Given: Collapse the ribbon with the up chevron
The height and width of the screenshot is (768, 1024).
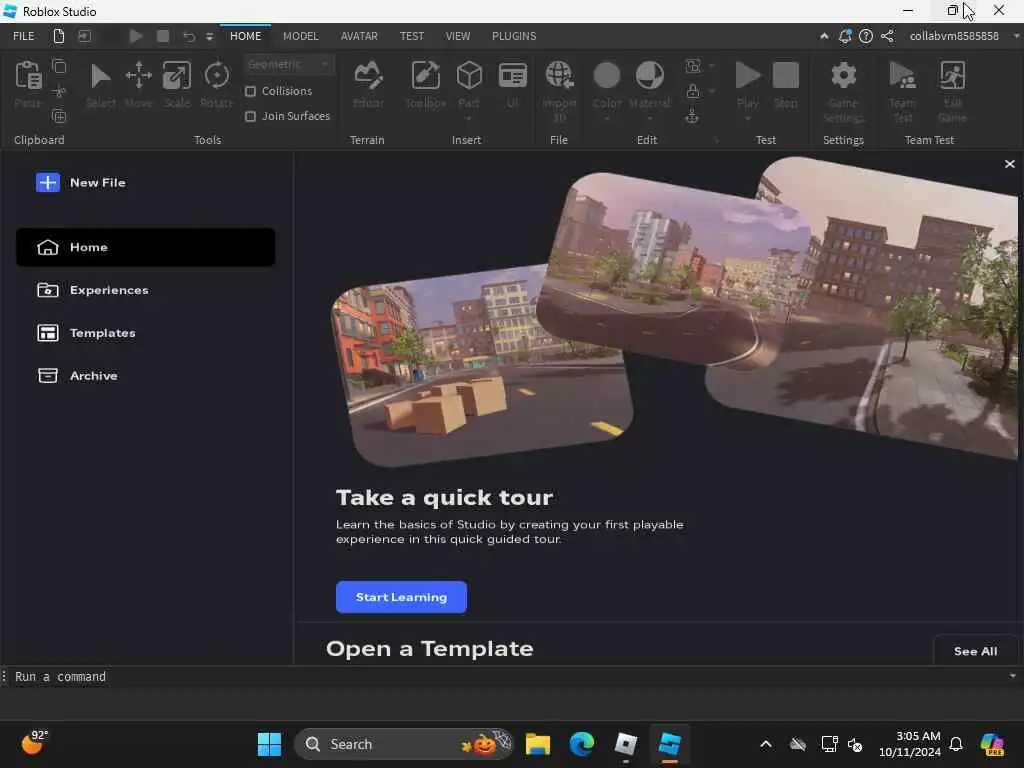Looking at the screenshot, I should 824,36.
